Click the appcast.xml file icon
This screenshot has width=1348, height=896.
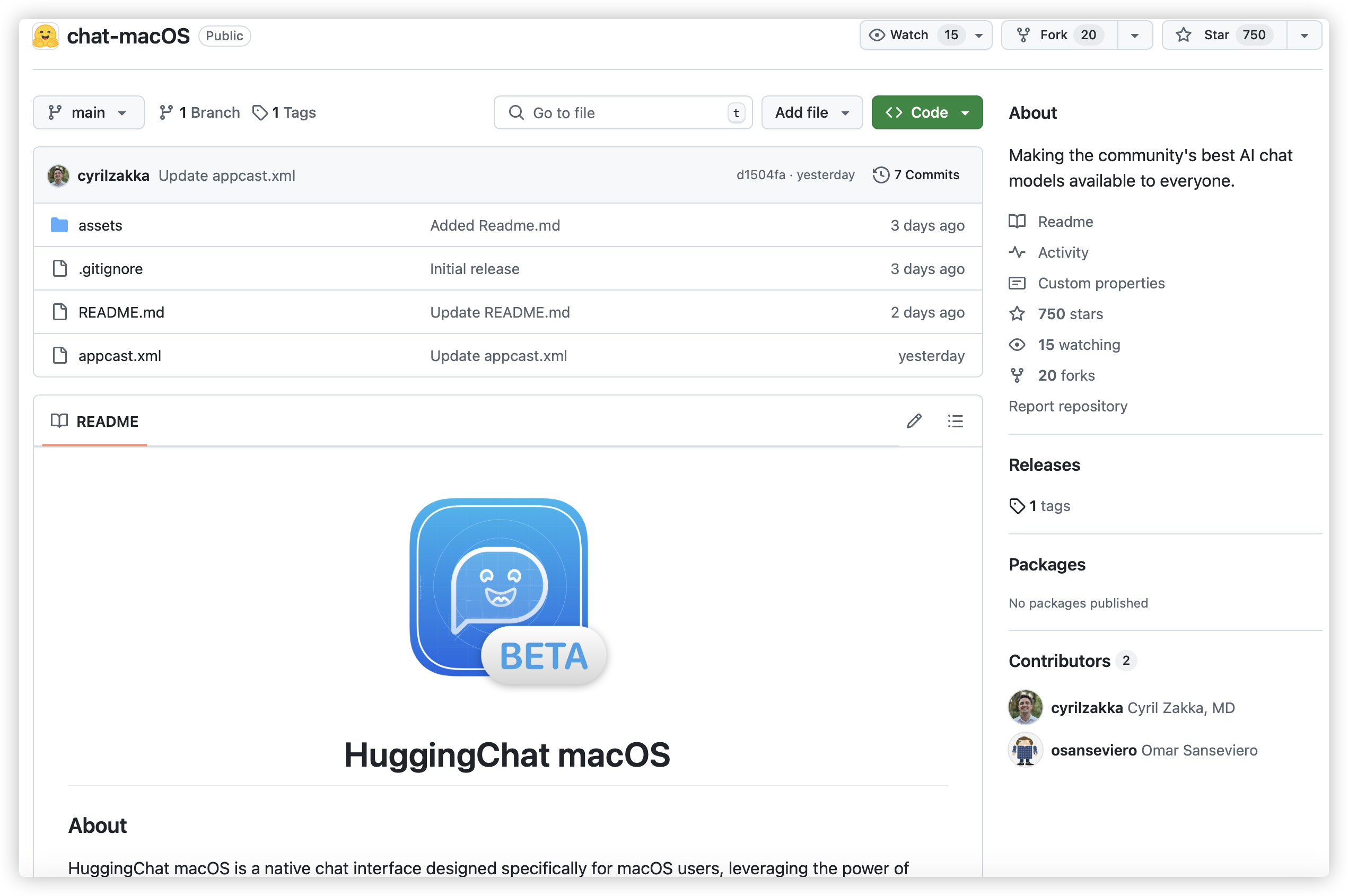[x=59, y=355]
